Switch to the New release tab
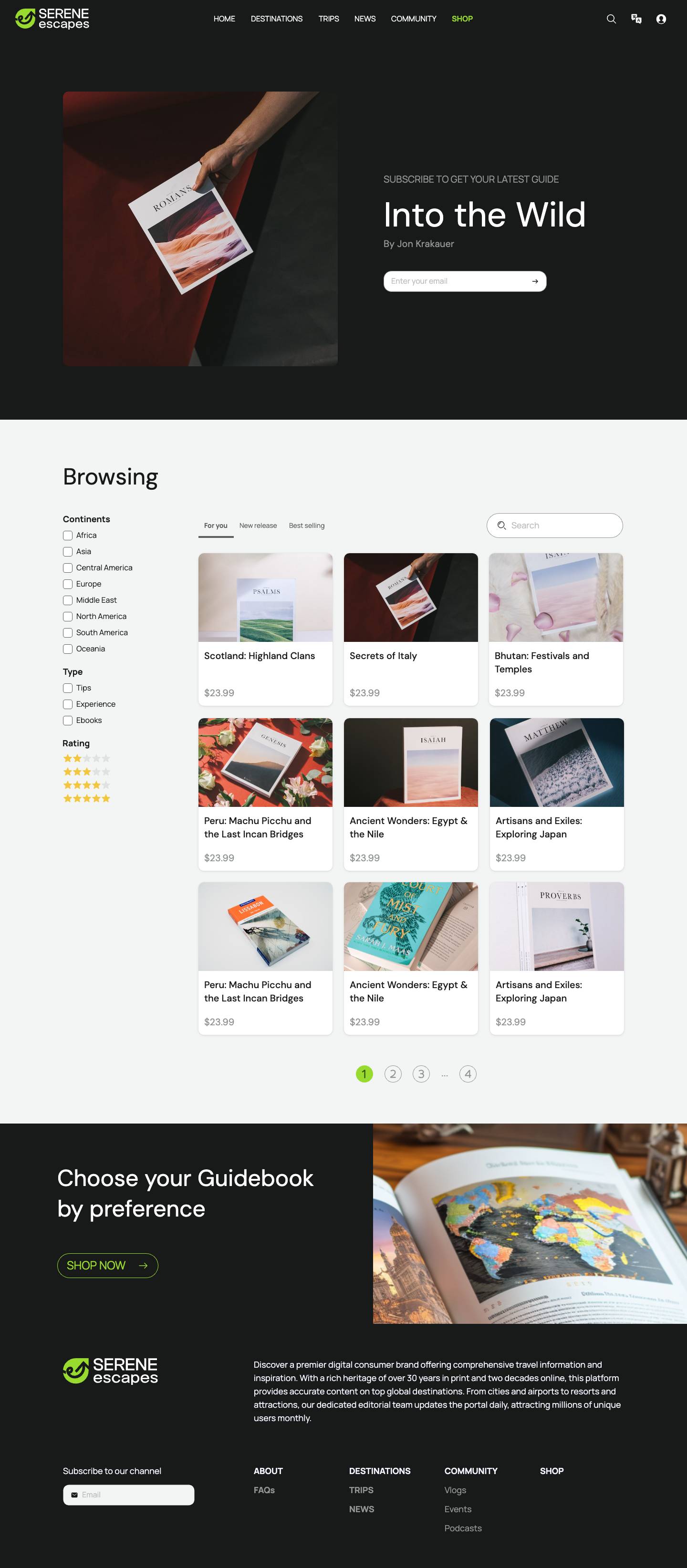Screen dimensions: 687x1568 [258, 526]
